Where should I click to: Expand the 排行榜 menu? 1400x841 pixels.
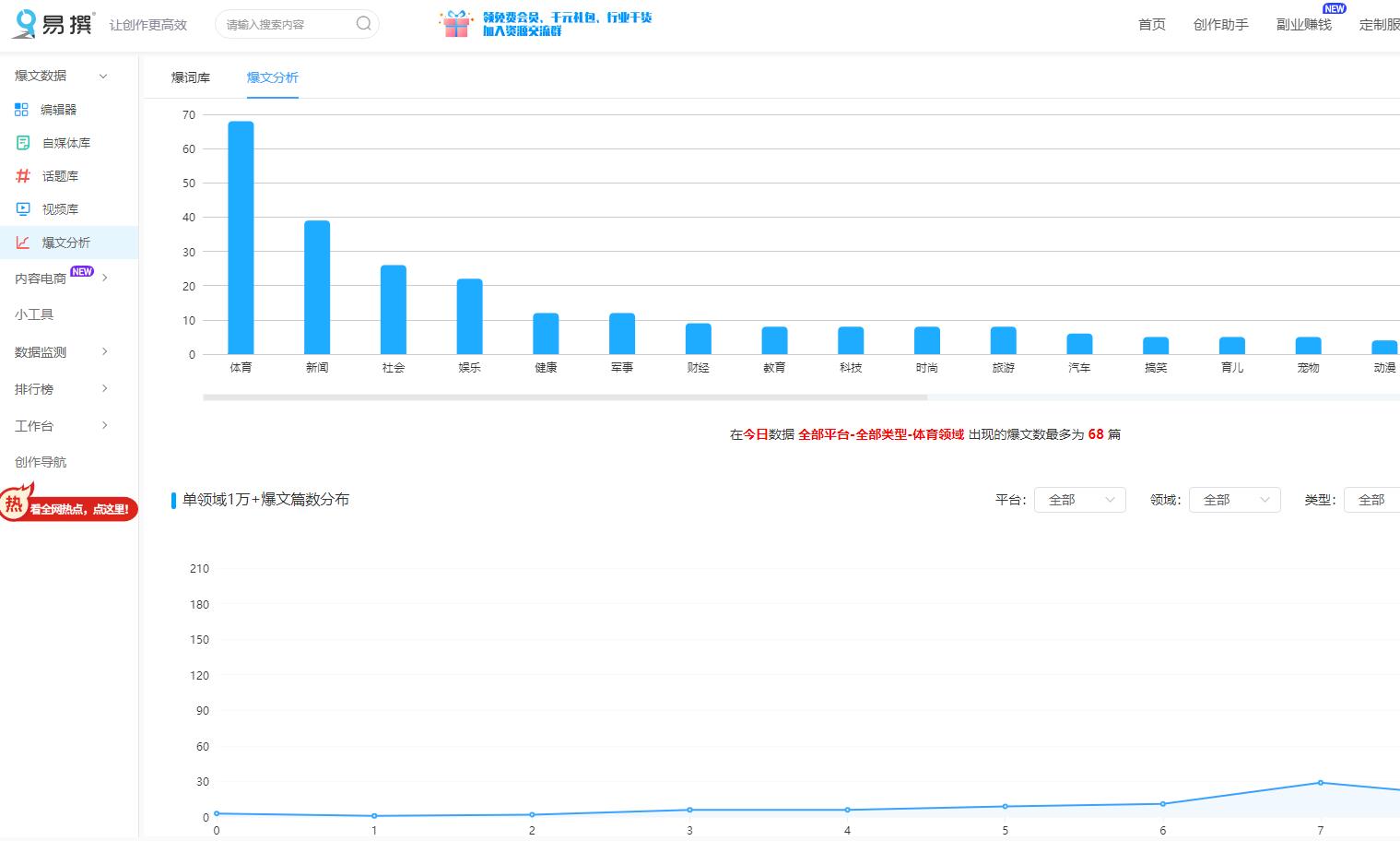[x=104, y=388]
